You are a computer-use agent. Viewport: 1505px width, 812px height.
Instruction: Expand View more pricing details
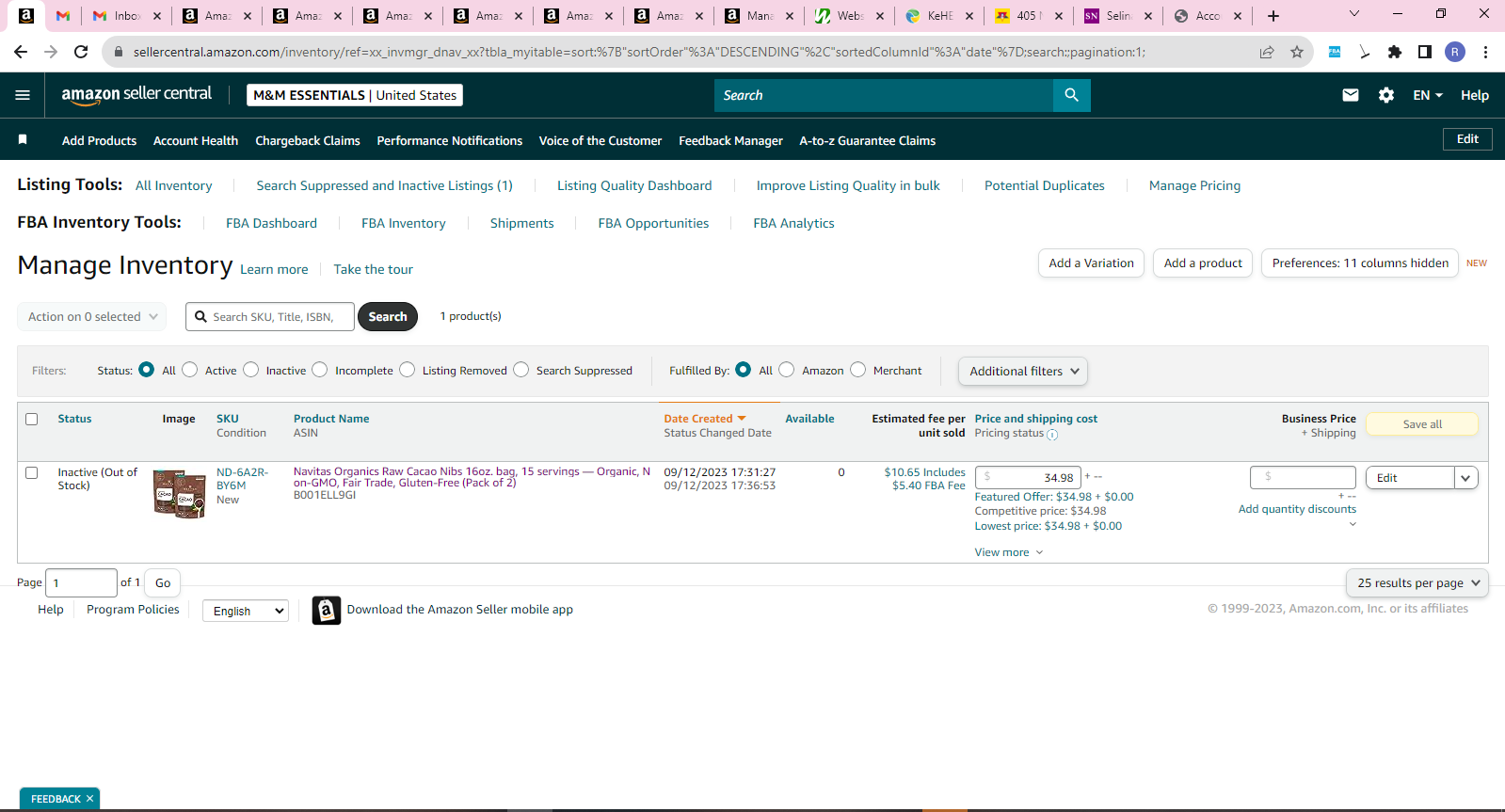pos(1009,552)
